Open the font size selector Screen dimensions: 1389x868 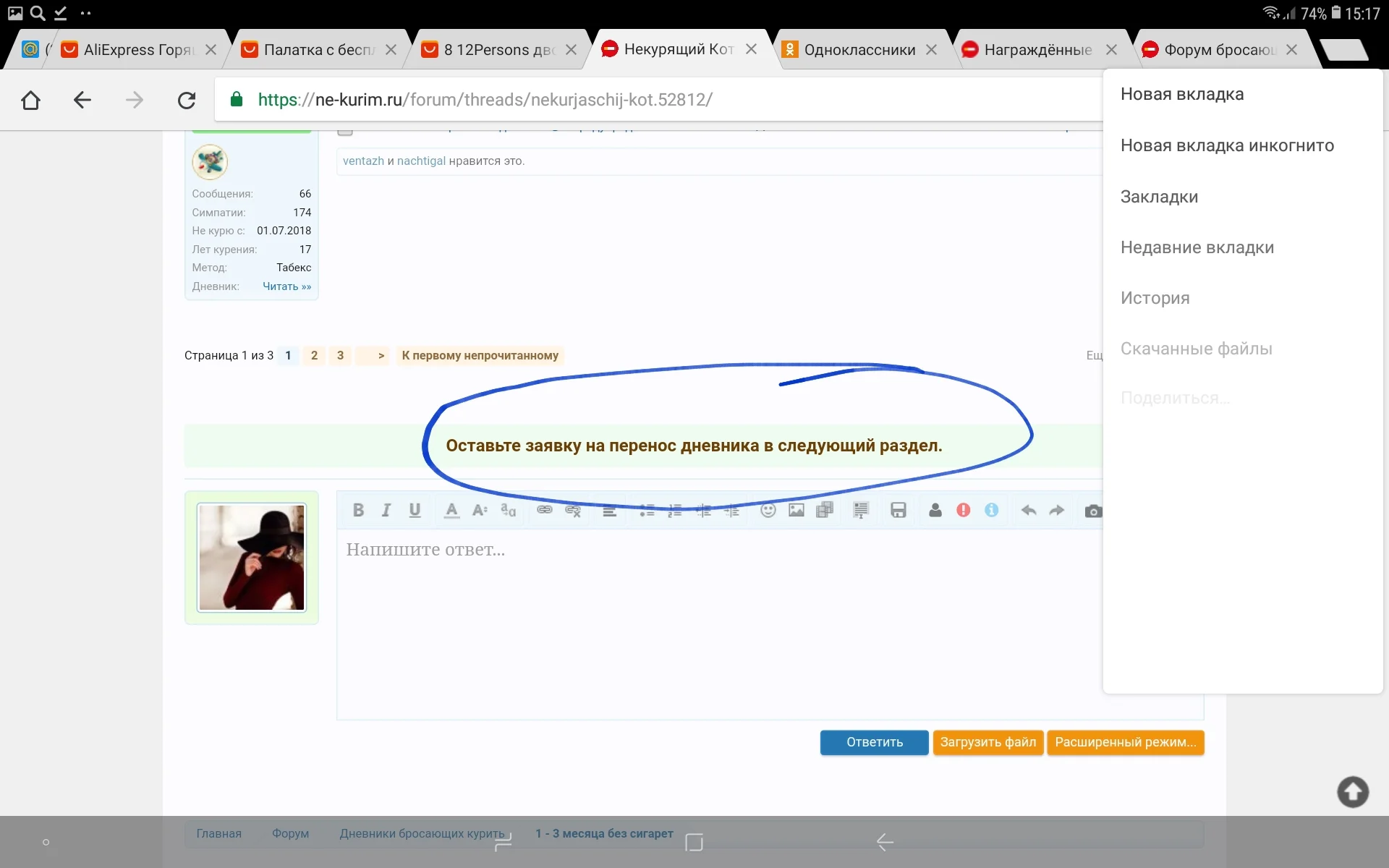coord(479,510)
